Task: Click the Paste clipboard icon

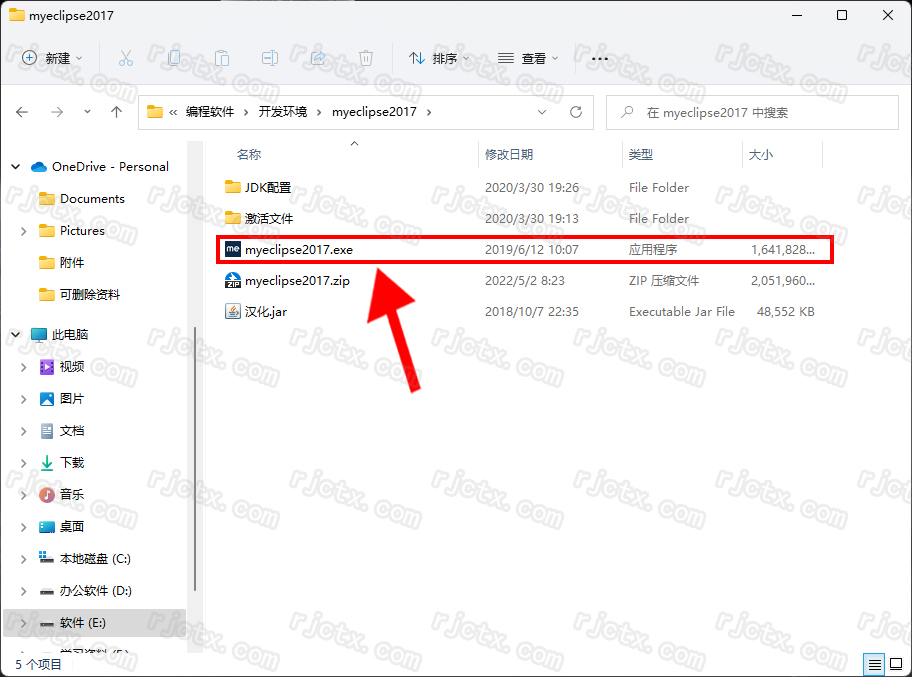Action: click(222, 58)
